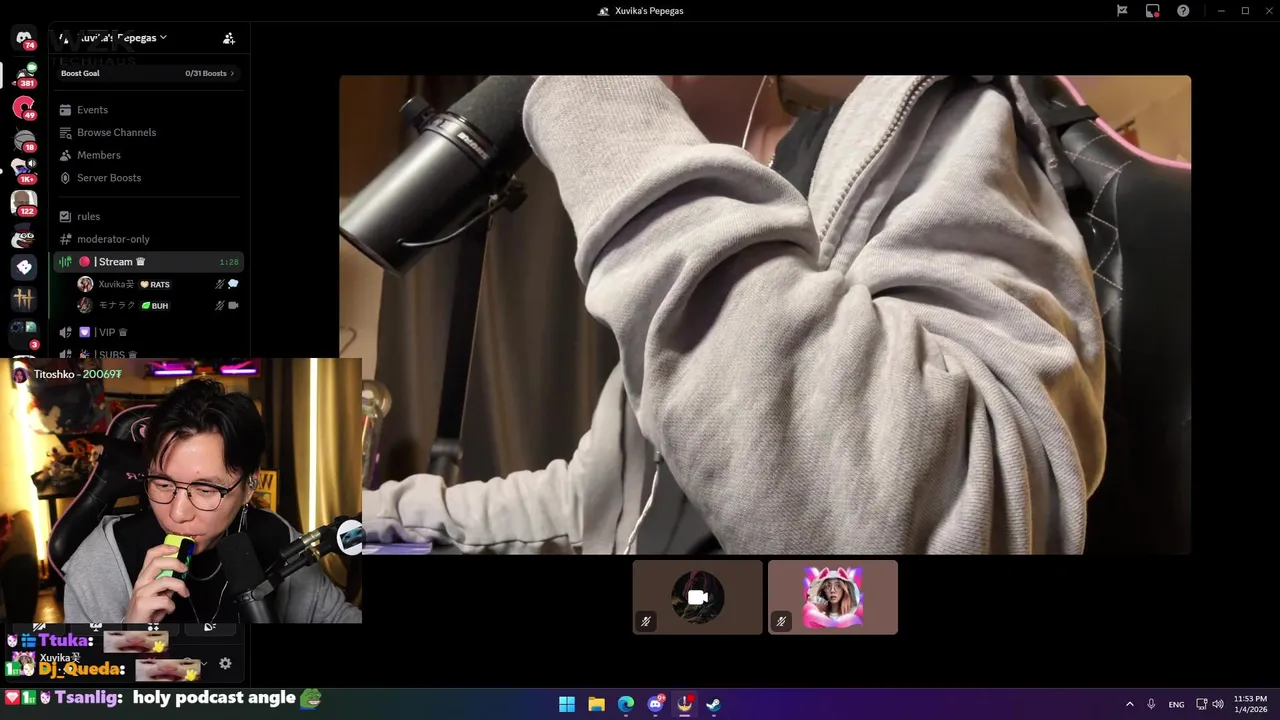Viewport: 1280px width, 720px height.
Task: Click the taskbar app with red badge
Action: click(x=685, y=704)
